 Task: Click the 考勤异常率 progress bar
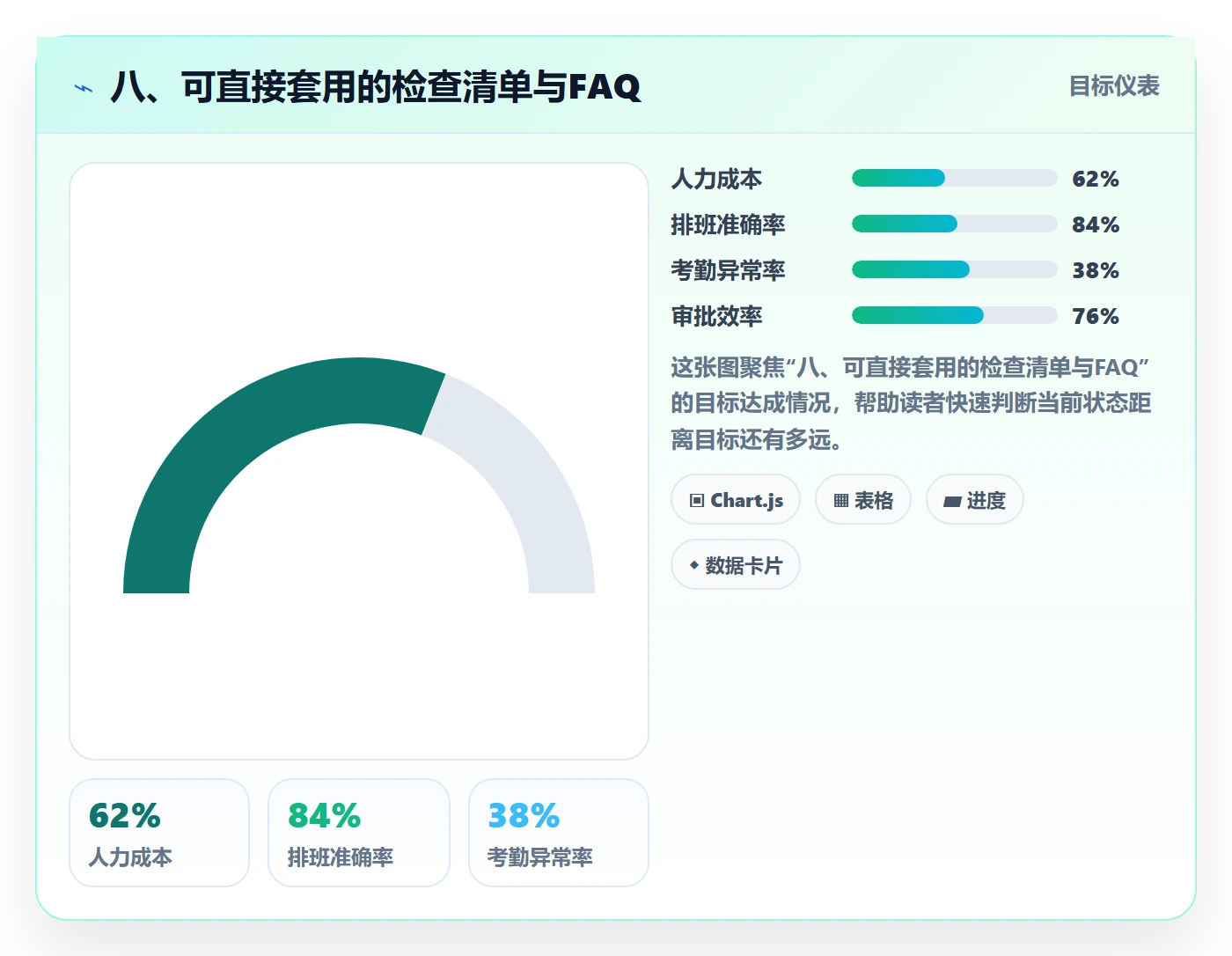tap(955, 270)
